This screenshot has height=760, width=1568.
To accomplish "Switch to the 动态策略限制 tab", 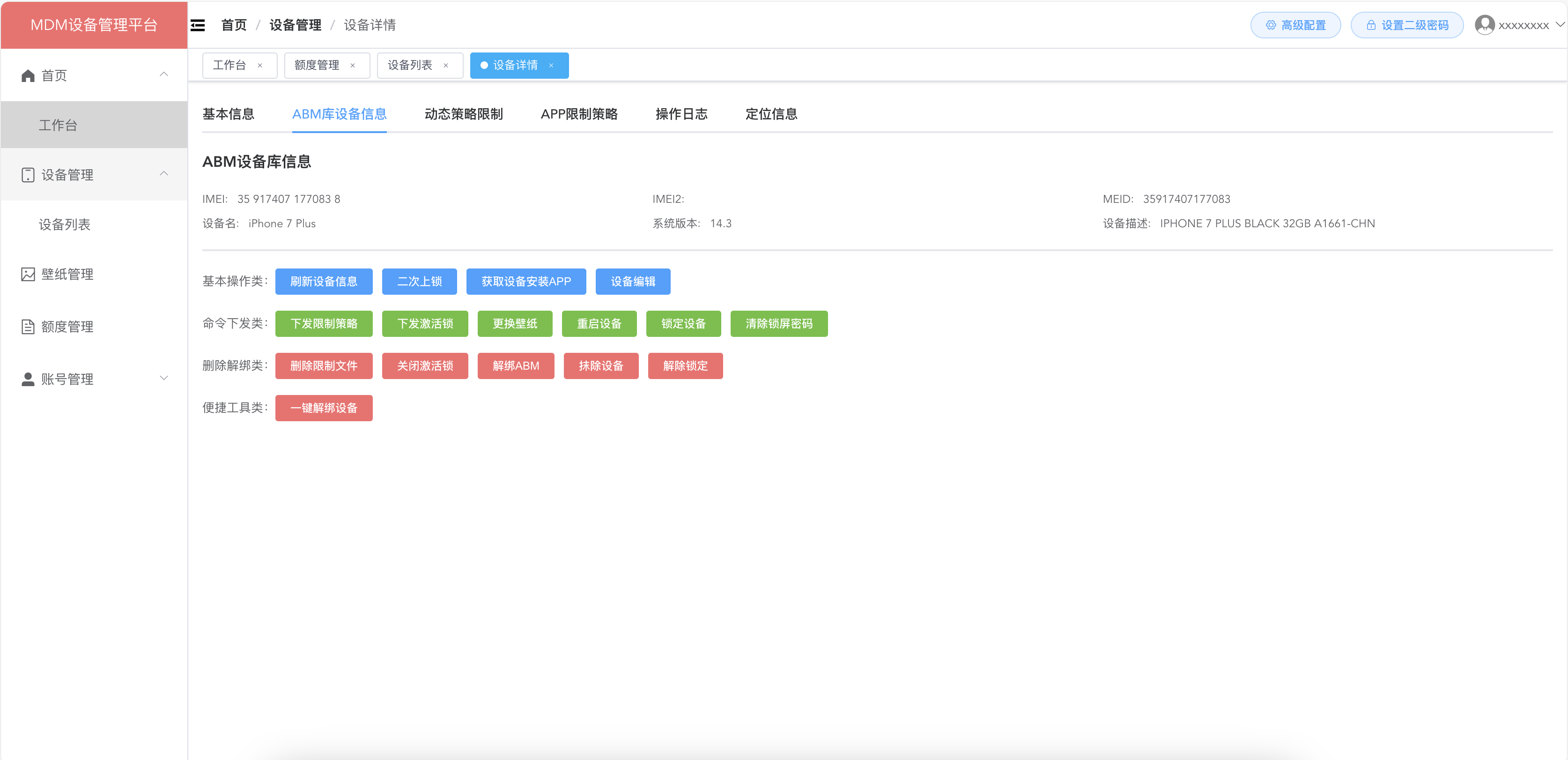I will (463, 114).
